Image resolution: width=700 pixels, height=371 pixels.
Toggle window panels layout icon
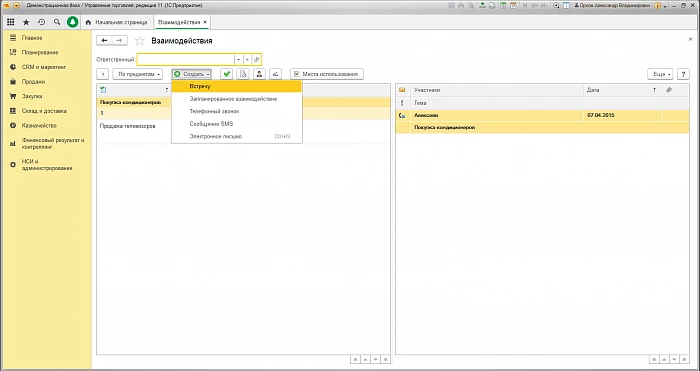click(x=566, y=6)
